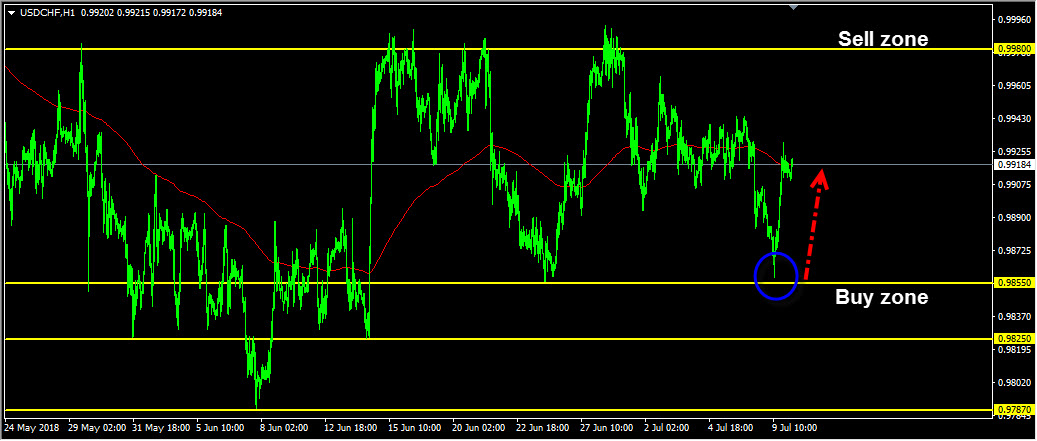The width and height of the screenshot is (1037, 441).
Task: Click the 0.98725 price axis label
Action: 1013,251
